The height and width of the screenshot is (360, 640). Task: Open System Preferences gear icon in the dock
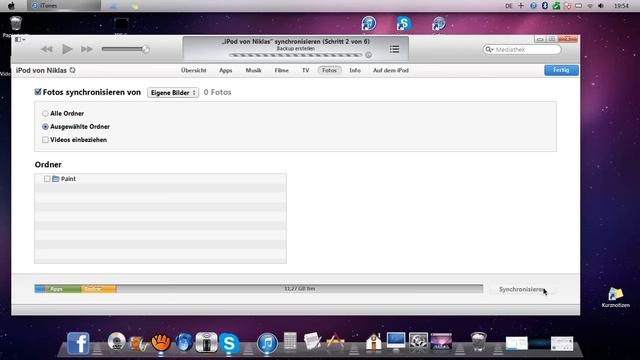coord(418,342)
